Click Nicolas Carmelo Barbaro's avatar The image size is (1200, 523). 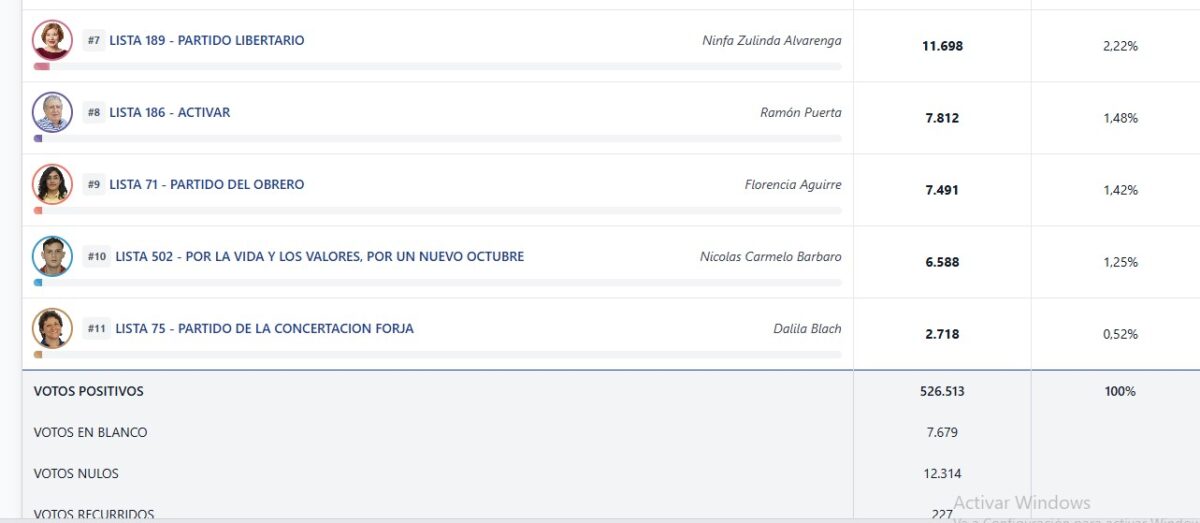pyautogui.click(x=52, y=256)
